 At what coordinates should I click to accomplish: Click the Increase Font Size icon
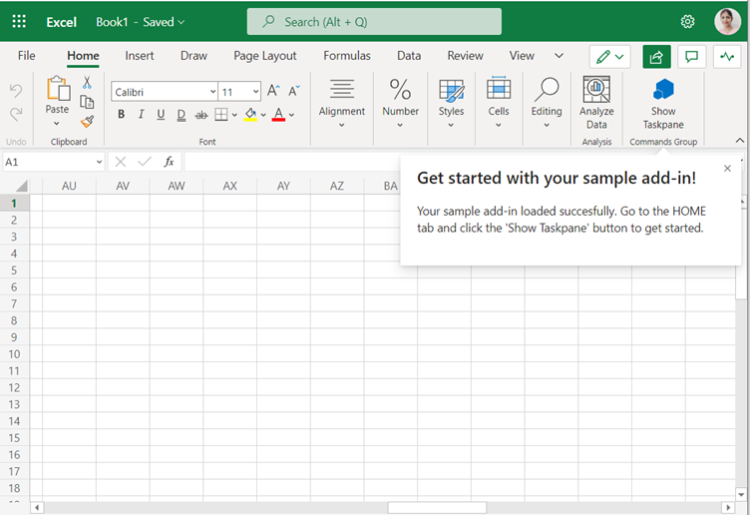[273, 91]
